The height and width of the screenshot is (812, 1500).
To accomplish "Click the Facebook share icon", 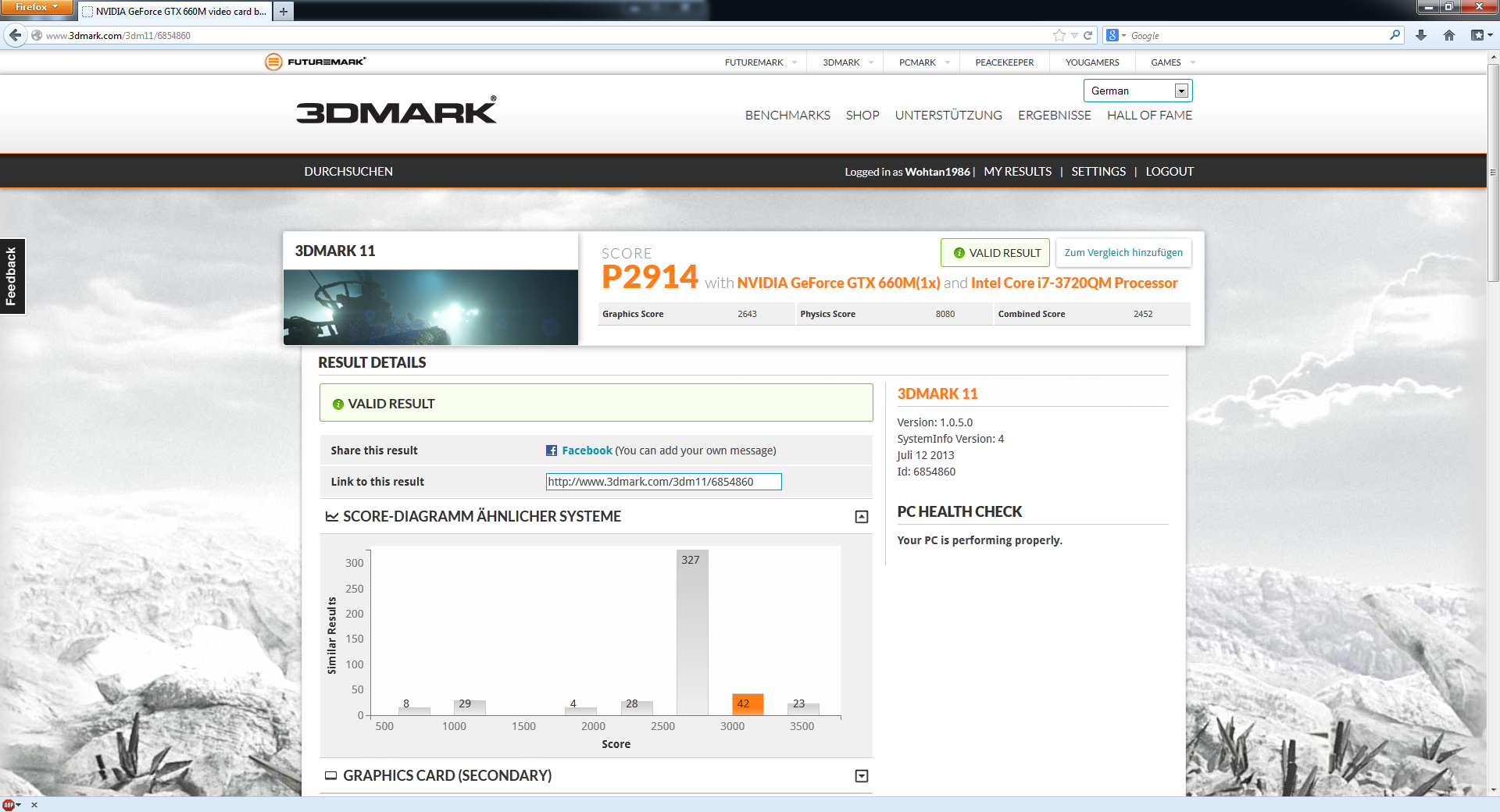I will (552, 451).
